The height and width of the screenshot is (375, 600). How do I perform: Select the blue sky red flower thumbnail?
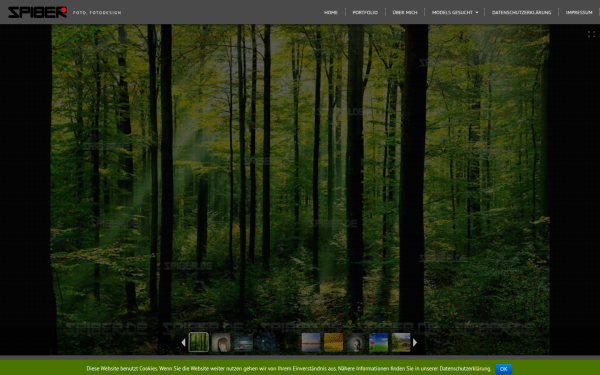click(x=378, y=342)
